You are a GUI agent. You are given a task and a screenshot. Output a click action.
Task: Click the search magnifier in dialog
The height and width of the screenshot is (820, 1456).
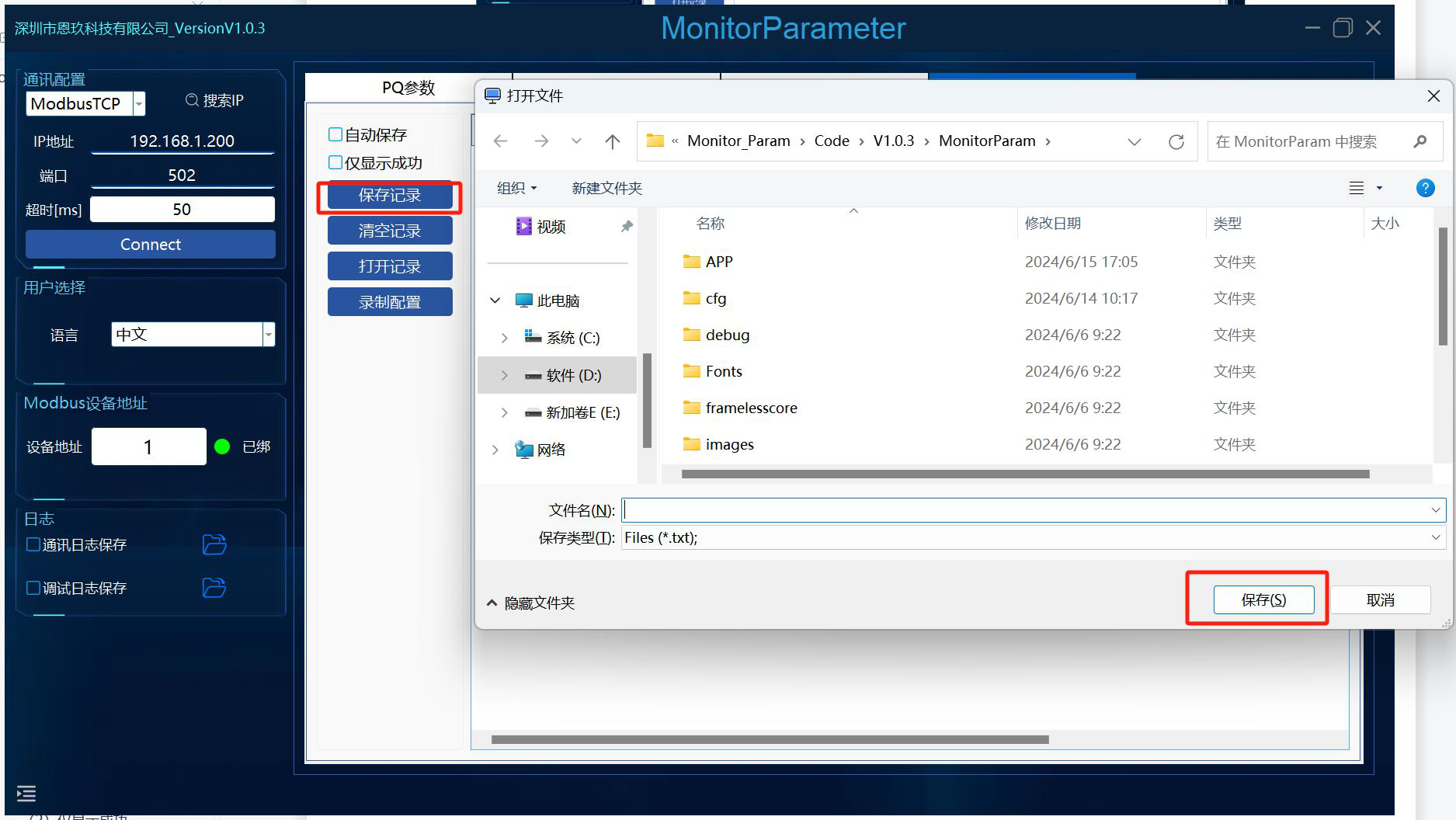1420,141
